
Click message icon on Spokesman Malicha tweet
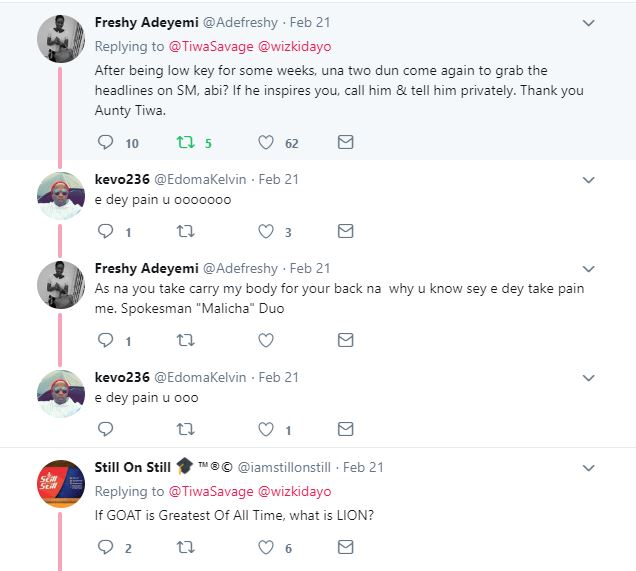(x=345, y=340)
